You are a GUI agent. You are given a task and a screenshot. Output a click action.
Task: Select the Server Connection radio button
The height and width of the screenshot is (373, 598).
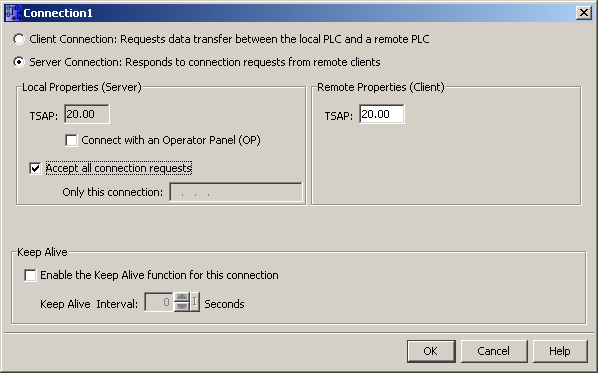tap(19, 62)
